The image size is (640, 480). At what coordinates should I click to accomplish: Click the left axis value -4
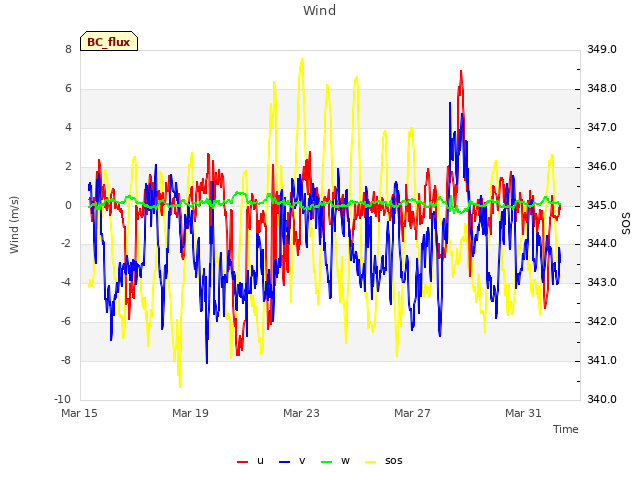(66, 282)
